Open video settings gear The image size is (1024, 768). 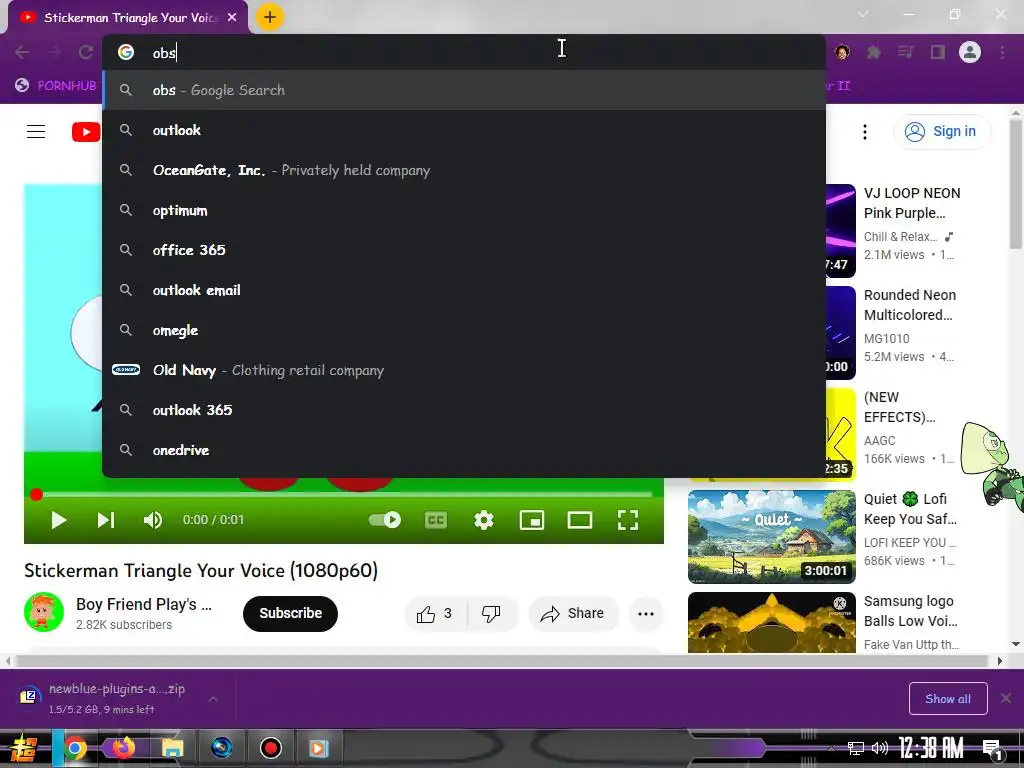pos(484,520)
